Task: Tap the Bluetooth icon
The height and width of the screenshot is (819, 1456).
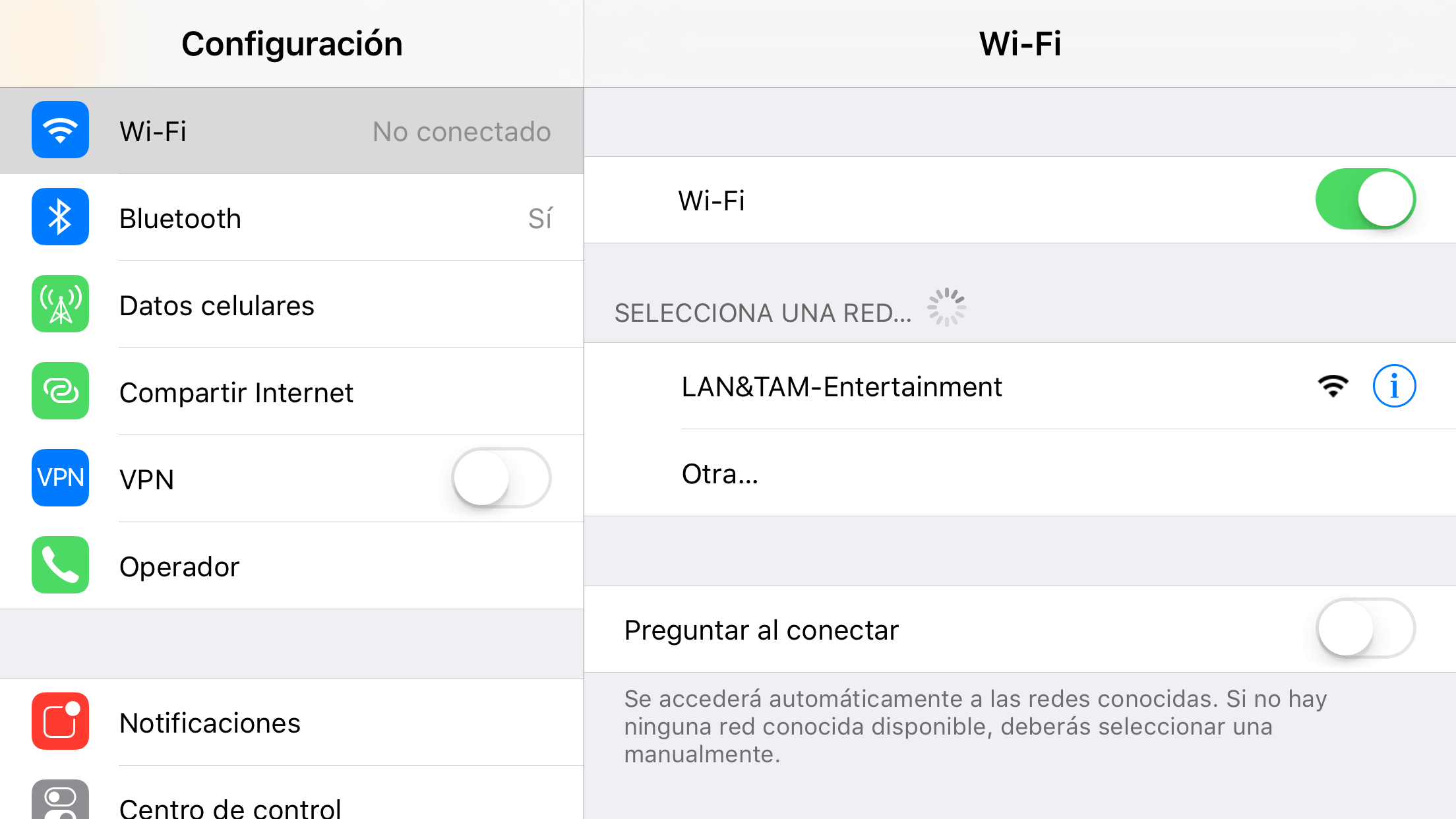Action: [60, 217]
